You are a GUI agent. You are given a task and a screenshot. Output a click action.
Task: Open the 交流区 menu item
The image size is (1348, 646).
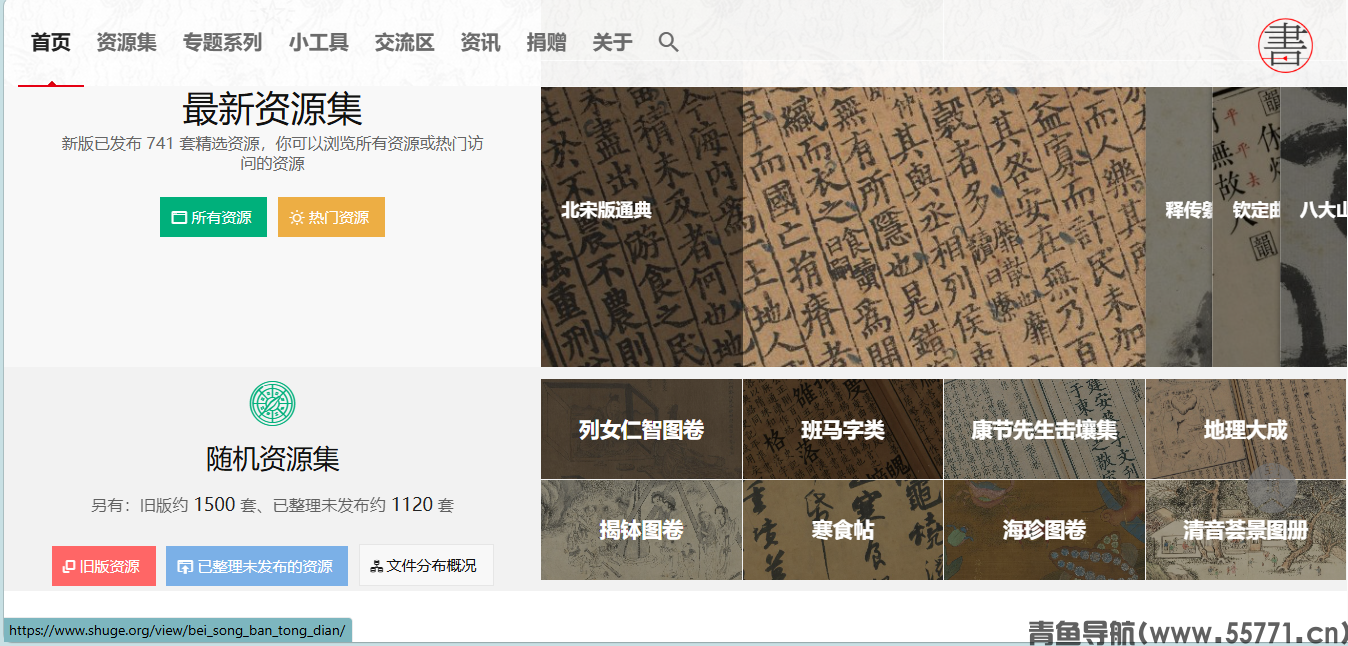405,42
